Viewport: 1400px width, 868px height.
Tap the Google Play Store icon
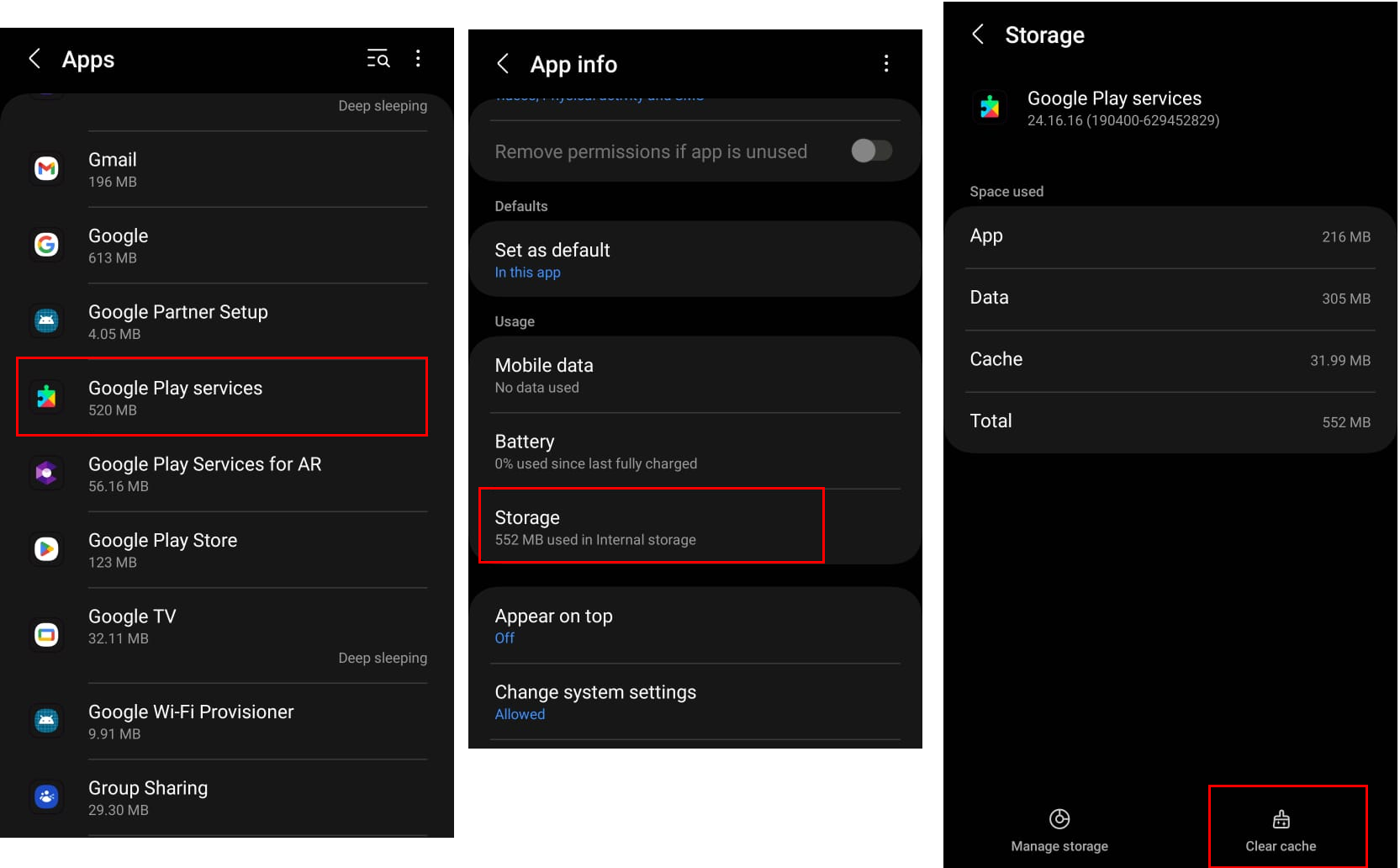[46, 549]
